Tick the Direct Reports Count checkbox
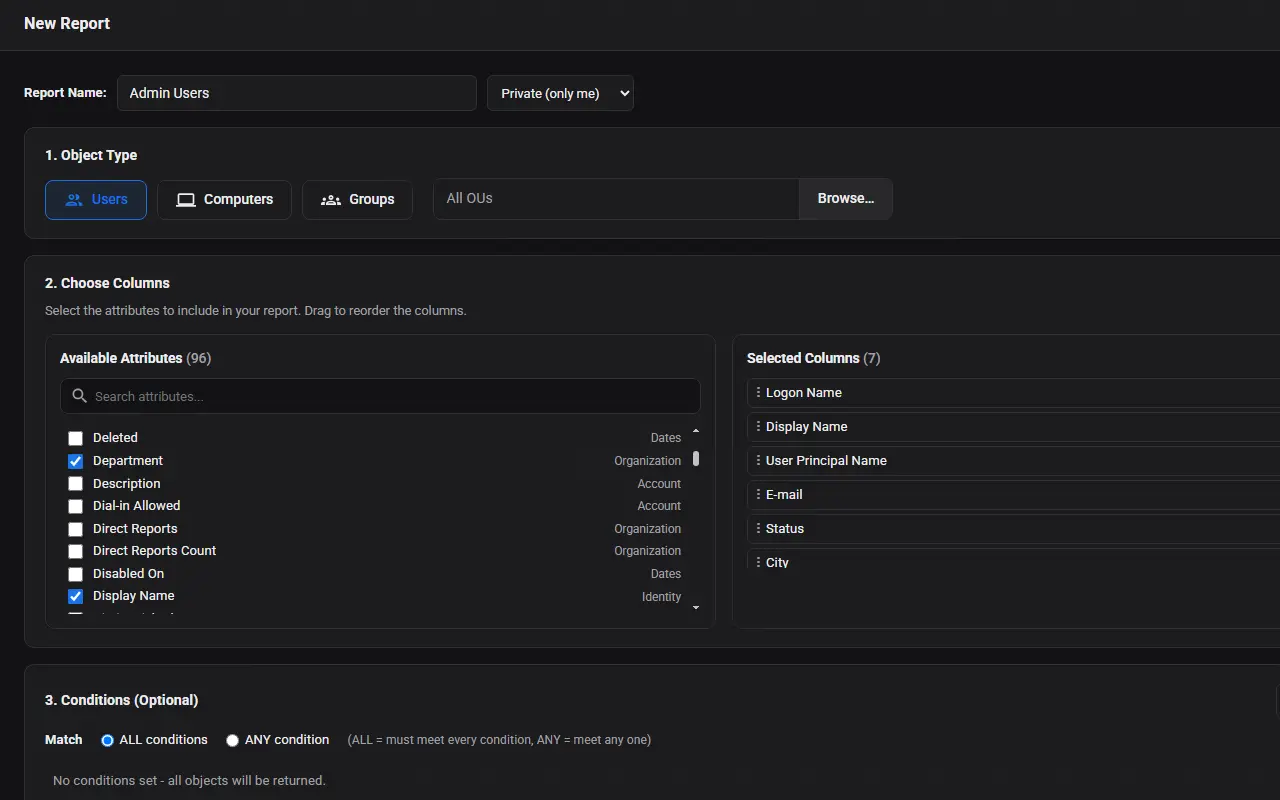The image size is (1280, 800). (x=75, y=551)
